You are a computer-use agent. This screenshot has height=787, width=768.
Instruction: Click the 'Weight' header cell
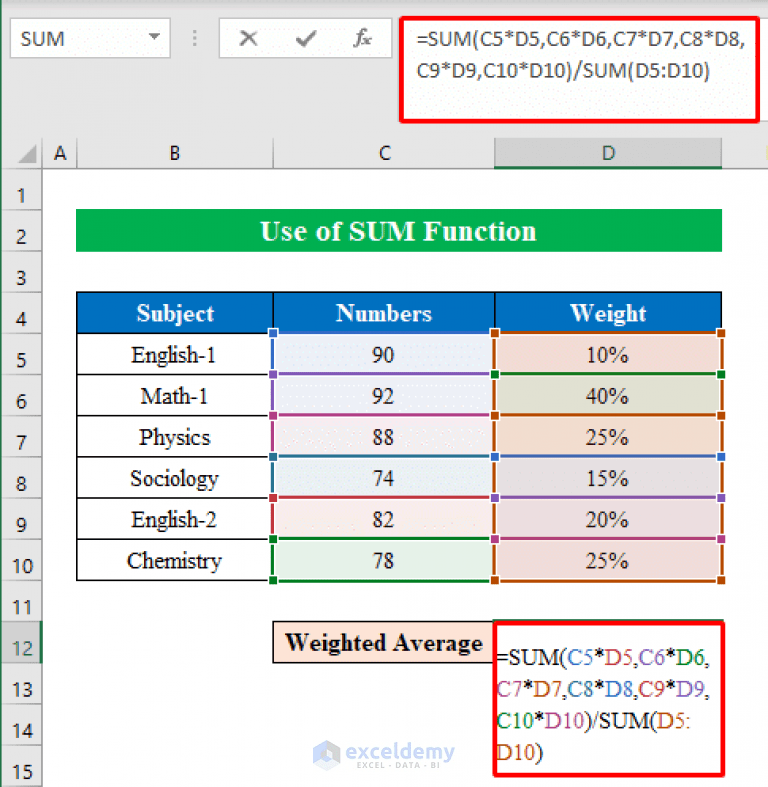[608, 313]
